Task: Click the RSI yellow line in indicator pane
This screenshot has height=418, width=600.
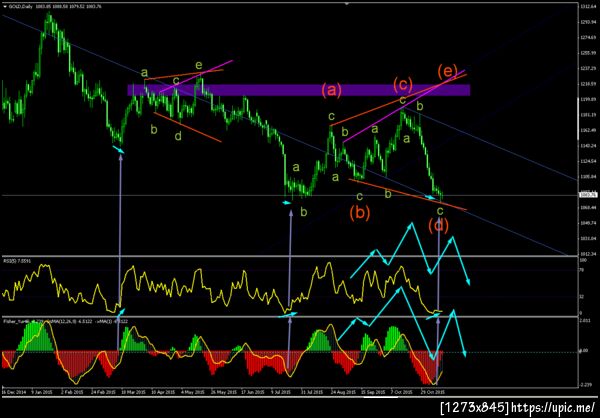Action: [222, 289]
